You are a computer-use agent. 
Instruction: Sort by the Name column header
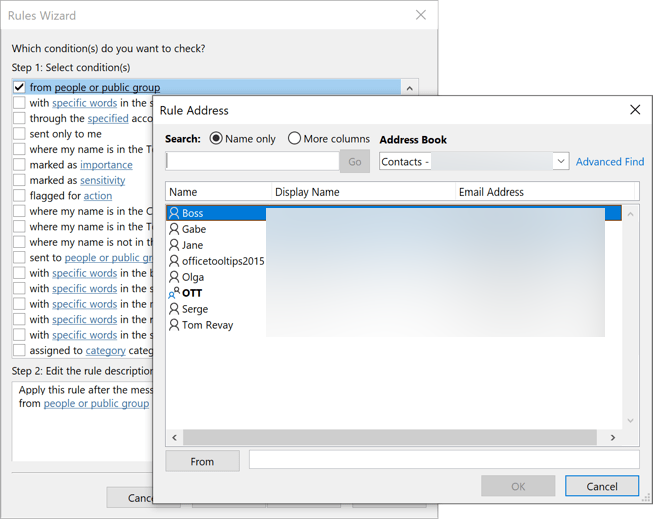coord(218,192)
